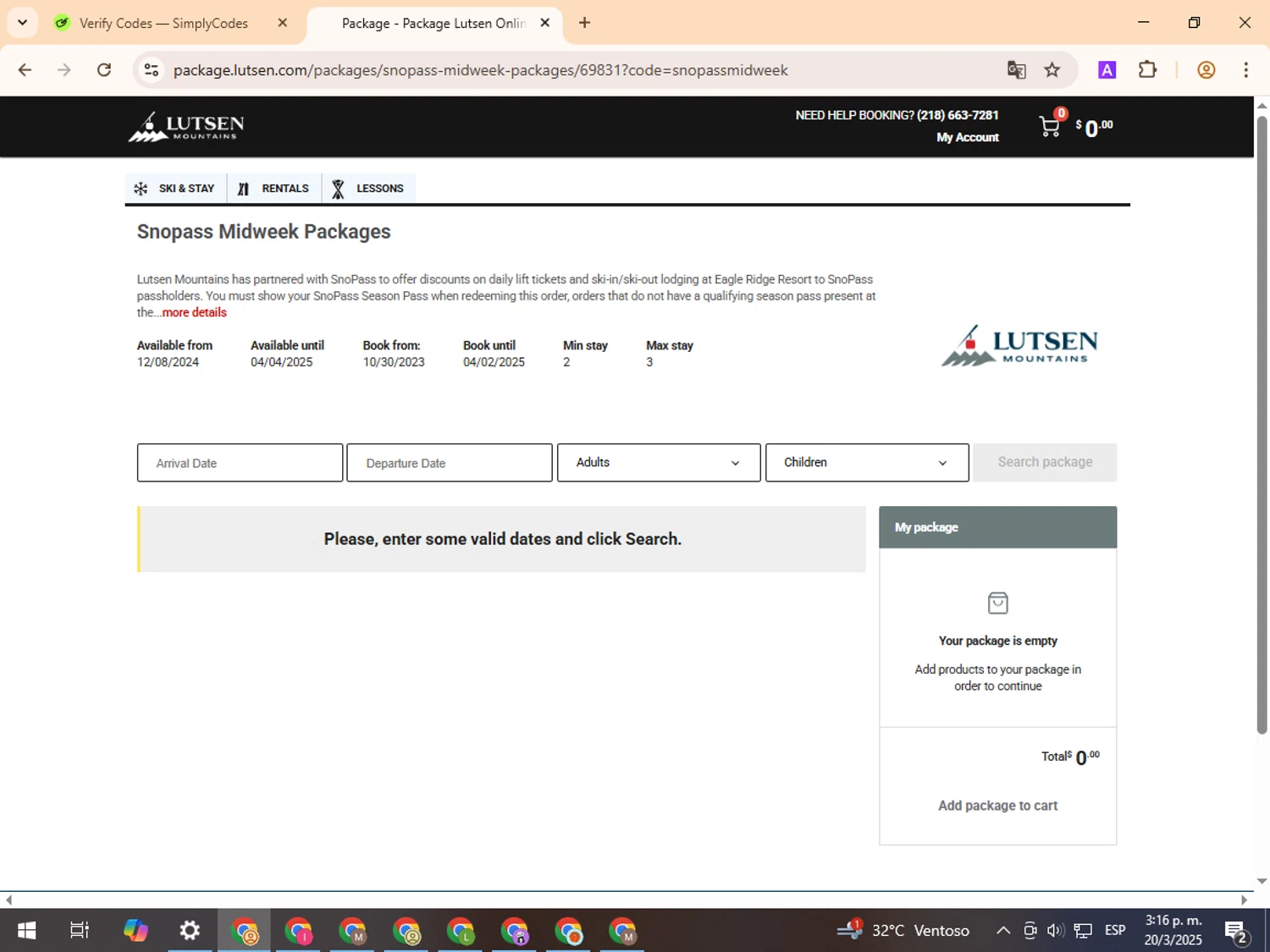This screenshot has width=1270, height=952.
Task: Show hidden system tray icons
Action: pyautogui.click(x=1003, y=931)
